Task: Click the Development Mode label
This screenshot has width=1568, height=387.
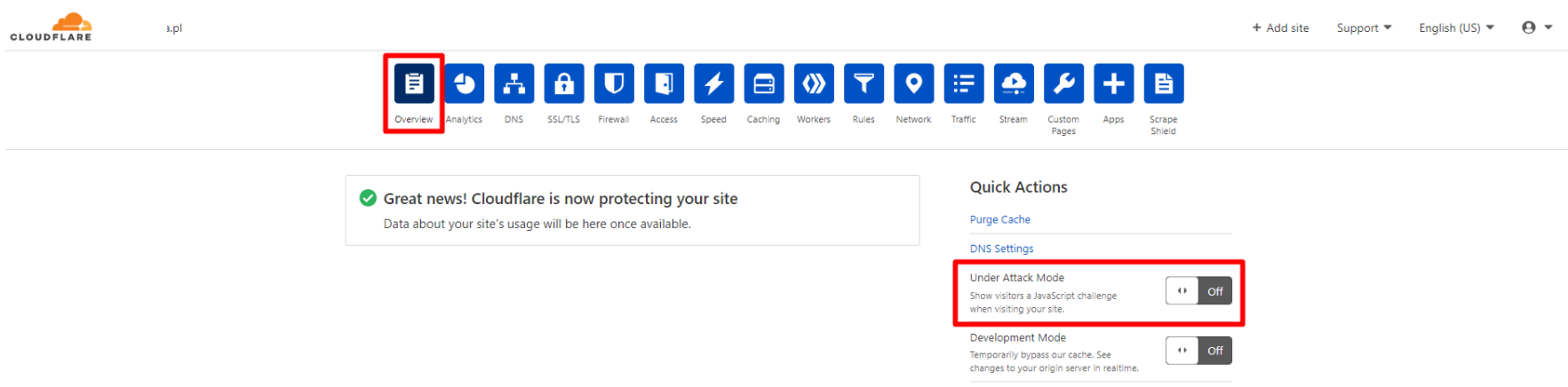Action: pyautogui.click(x=1017, y=337)
